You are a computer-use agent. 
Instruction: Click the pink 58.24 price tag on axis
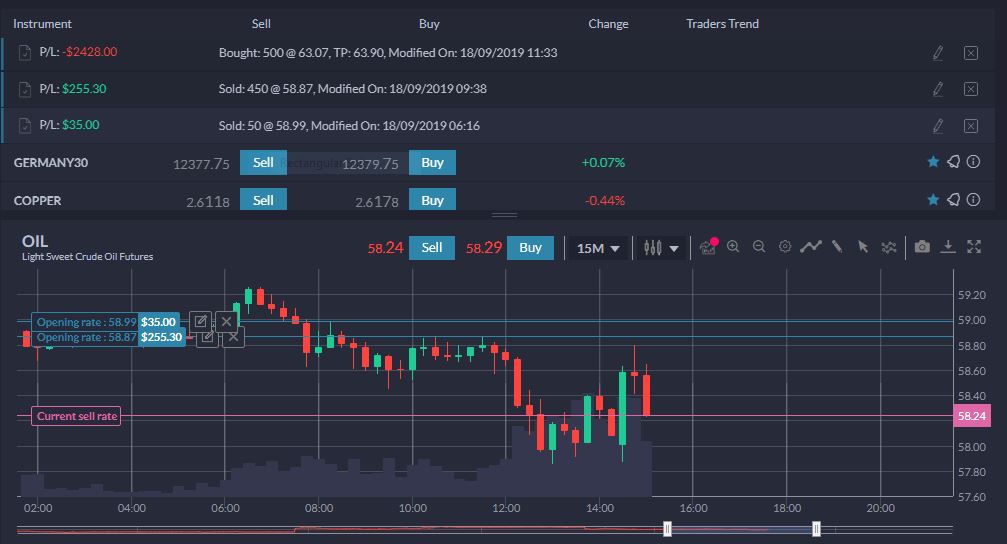point(972,416)
